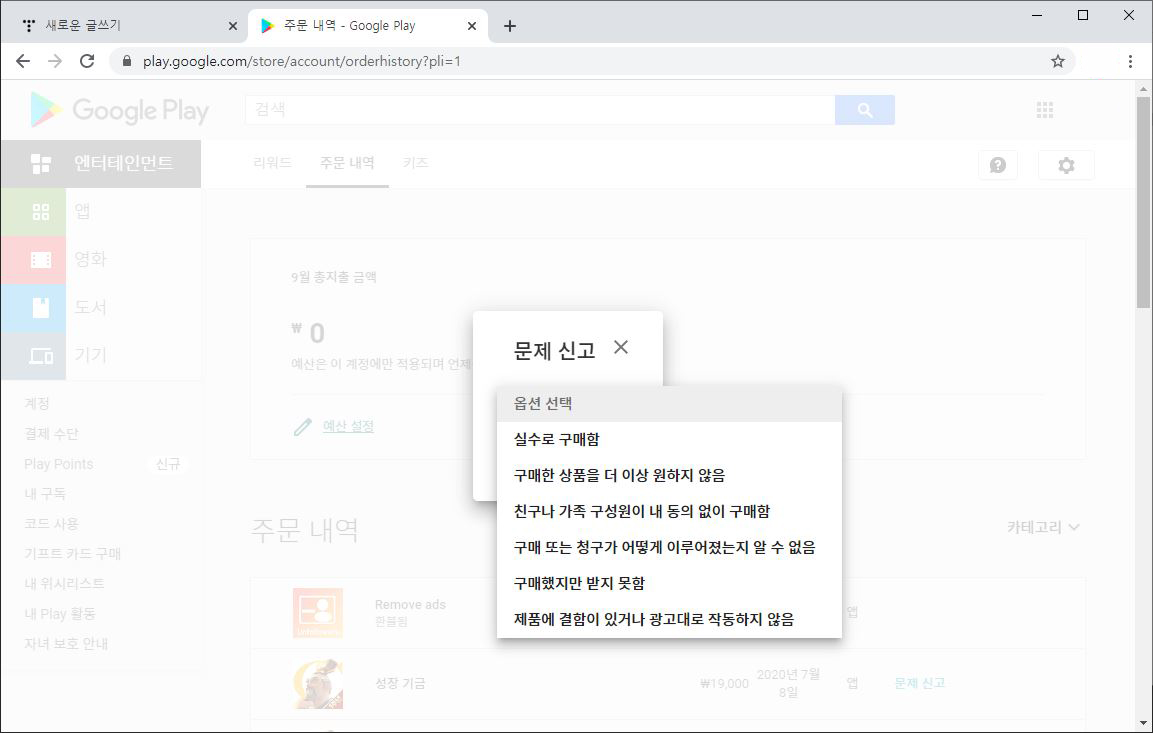Screen dimensions: 1153x733
Task: Choose 친구나 가족 구성원이 내 동의 없이 구매함
Action: click(x=669, y=511)
